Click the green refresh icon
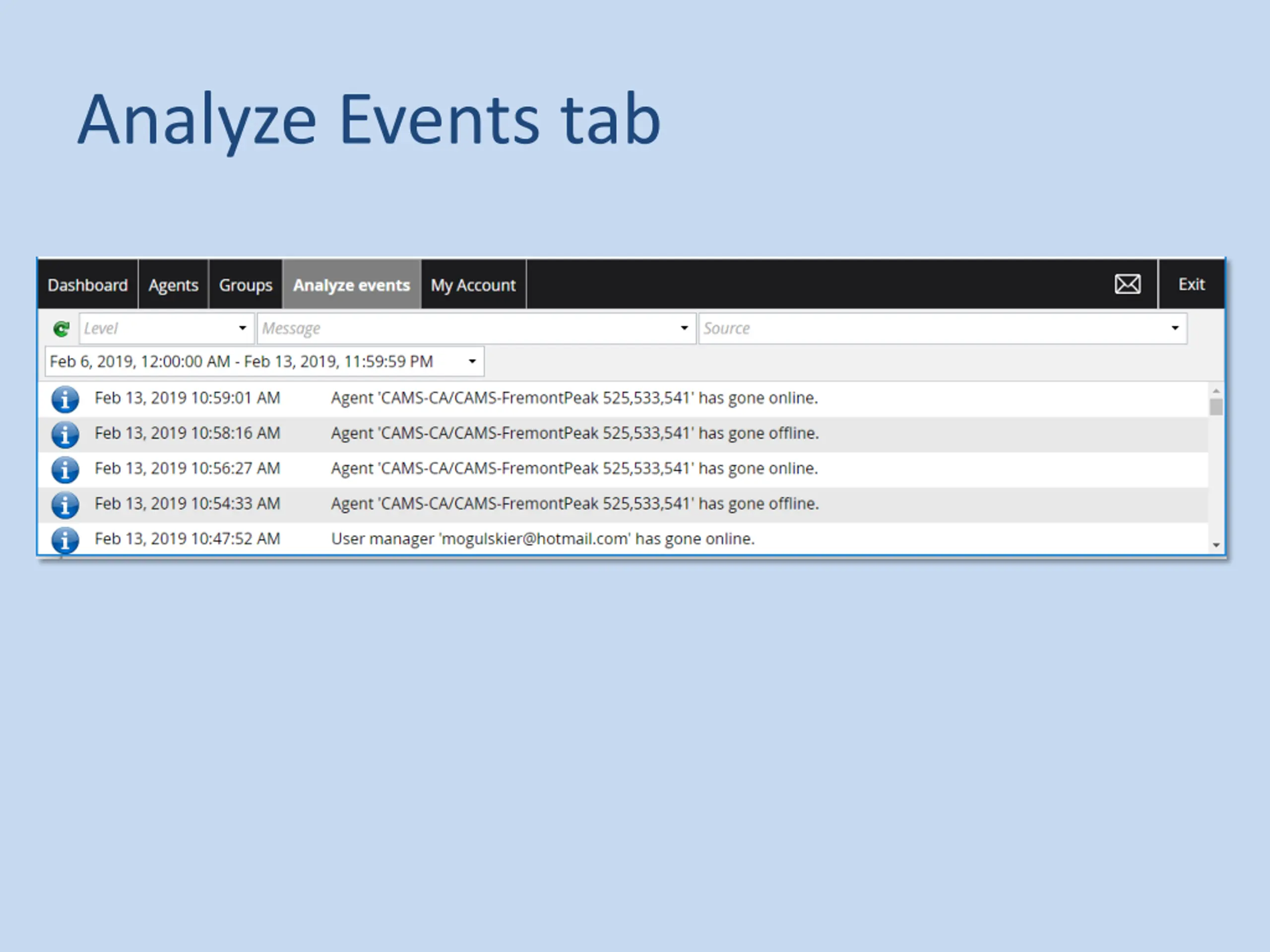1270x952 pixels. 62,329
